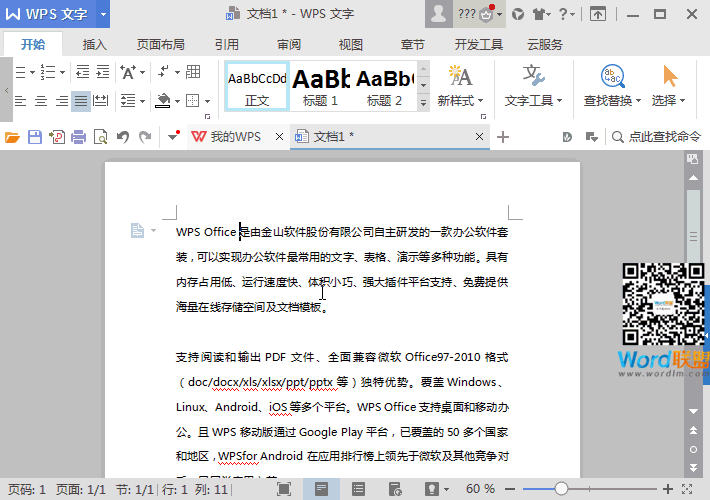The image size is (710, 500).
Task: Print the document
Action: pos(78,137)
